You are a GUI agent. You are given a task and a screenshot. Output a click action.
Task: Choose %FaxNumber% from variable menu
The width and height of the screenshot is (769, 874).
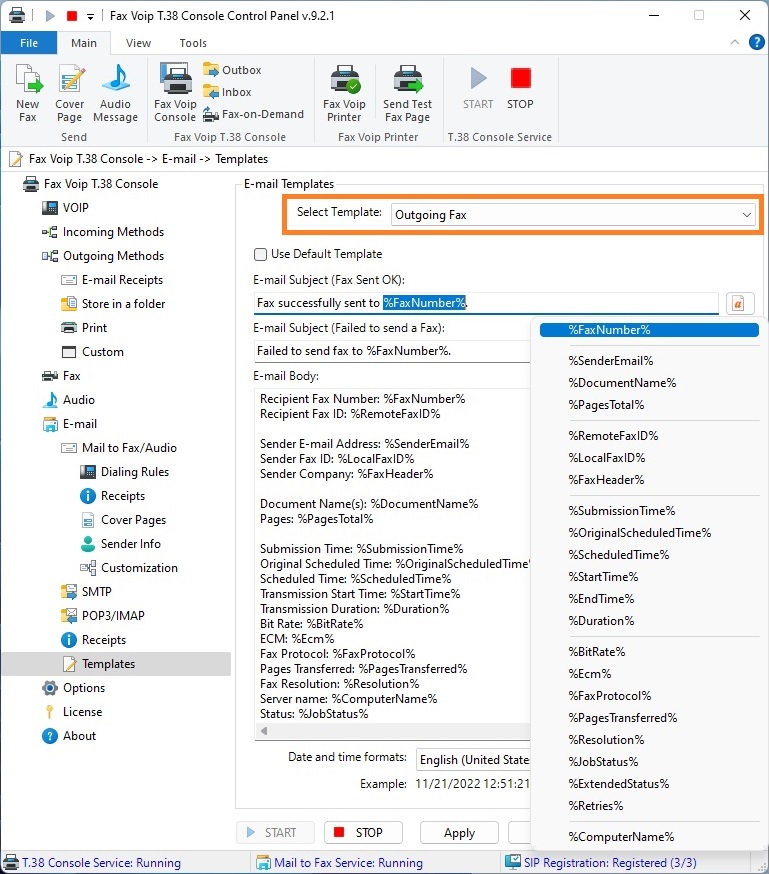coord(649,330)
